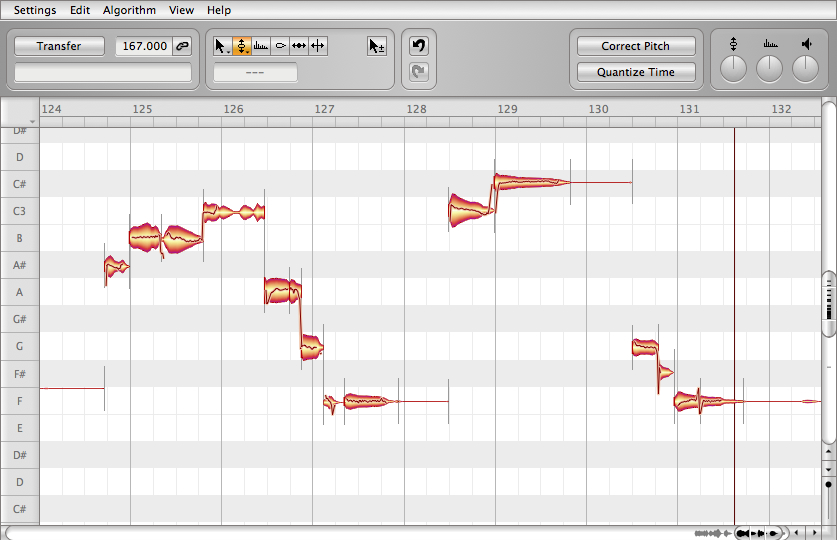Click the tempo field showing 167.000
837x540 pixels.
(x=144, y=46)
